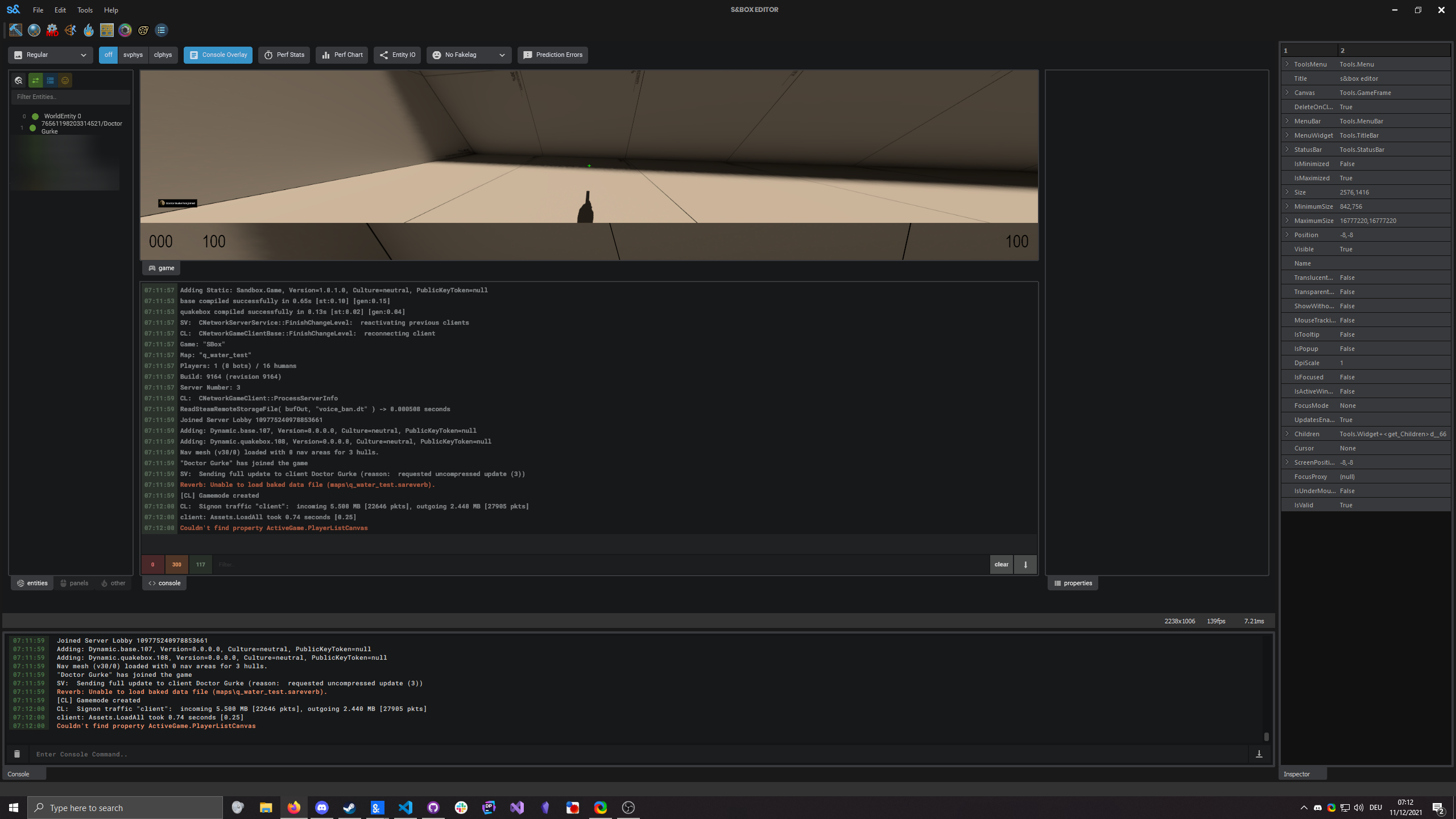Set physics debug to off
The height and width of the screenshot is (819, 1456).
(x=108, y=55)
